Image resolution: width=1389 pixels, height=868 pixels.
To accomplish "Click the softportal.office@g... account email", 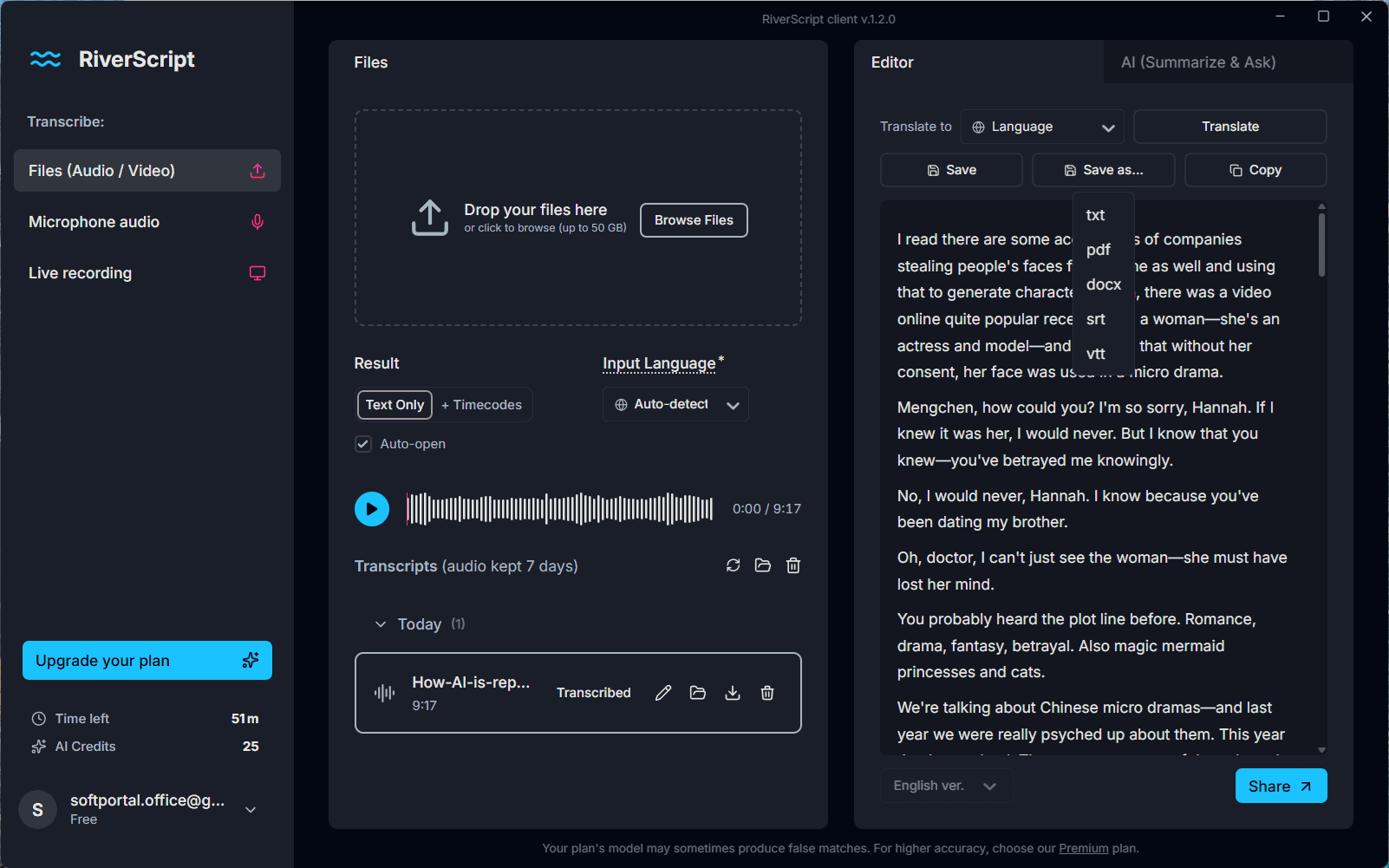I will click(147, 800).
